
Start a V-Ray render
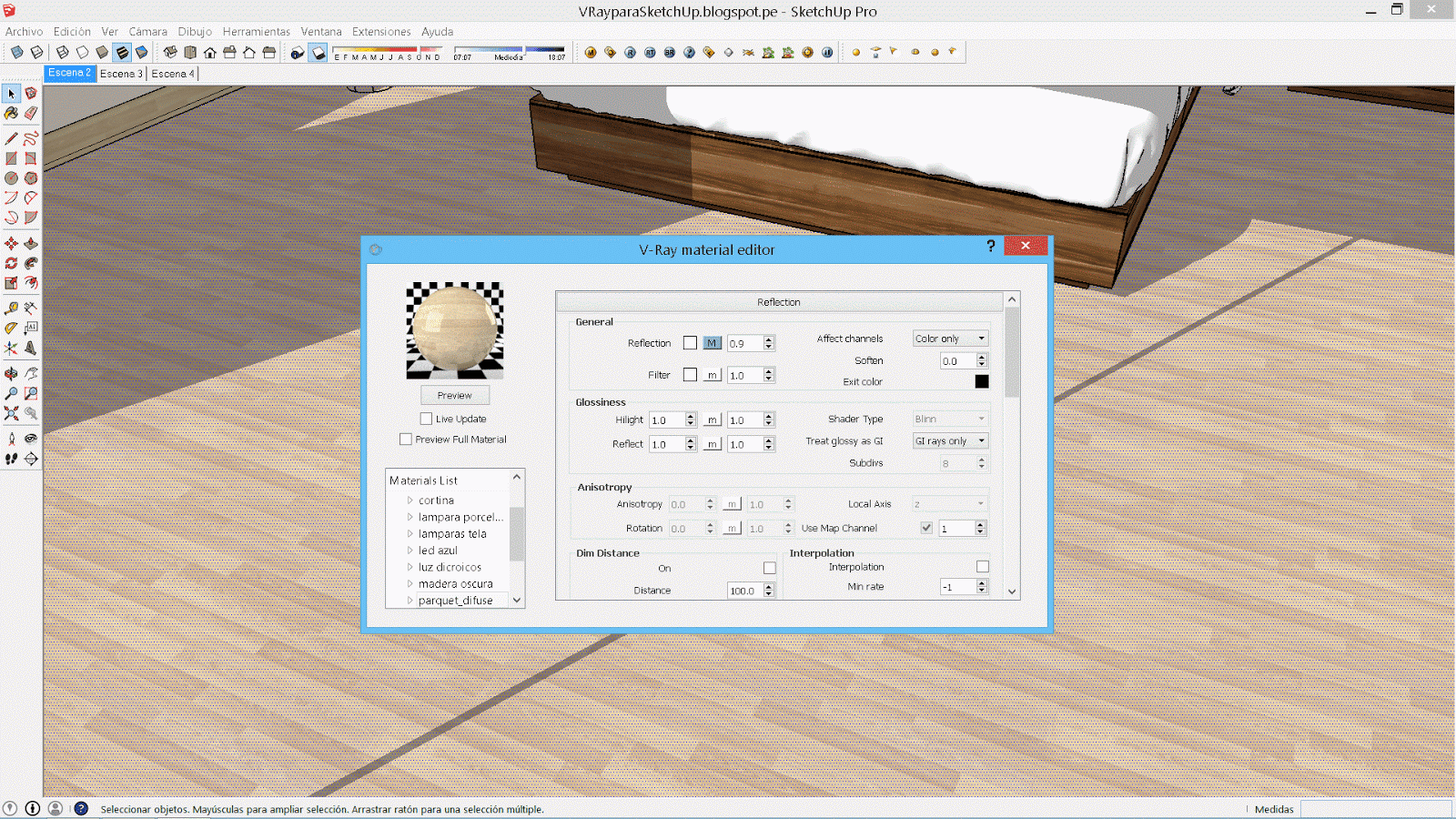pos(630,52)
